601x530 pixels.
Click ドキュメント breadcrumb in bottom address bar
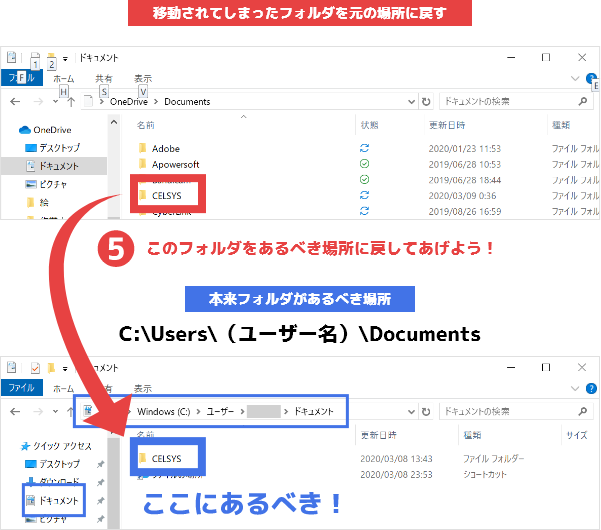[x=314, y=412]
